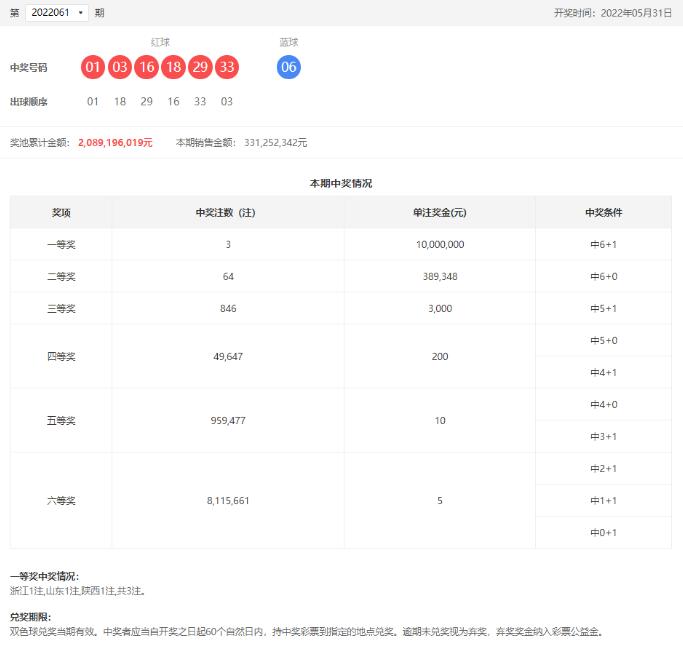Click first prize amount 10,000,000

(x=440, y=245)
